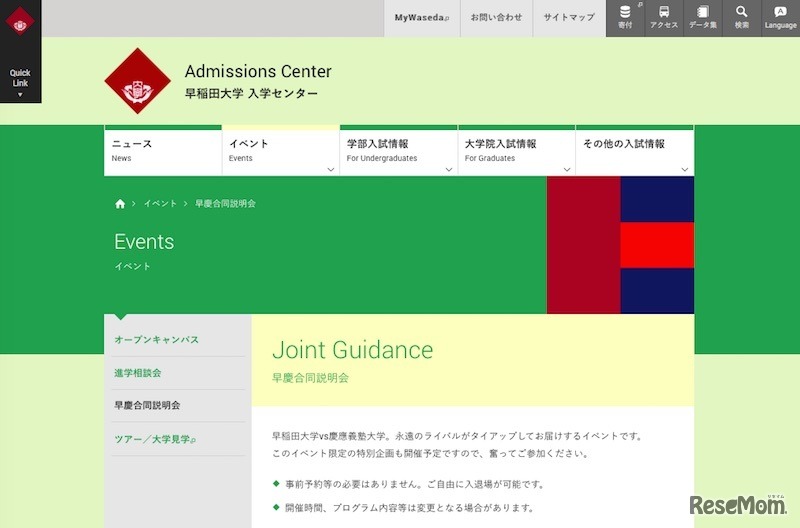Open the donation (寄付) icon
Screen dimensions: 800x528
[x=625, y=17]
